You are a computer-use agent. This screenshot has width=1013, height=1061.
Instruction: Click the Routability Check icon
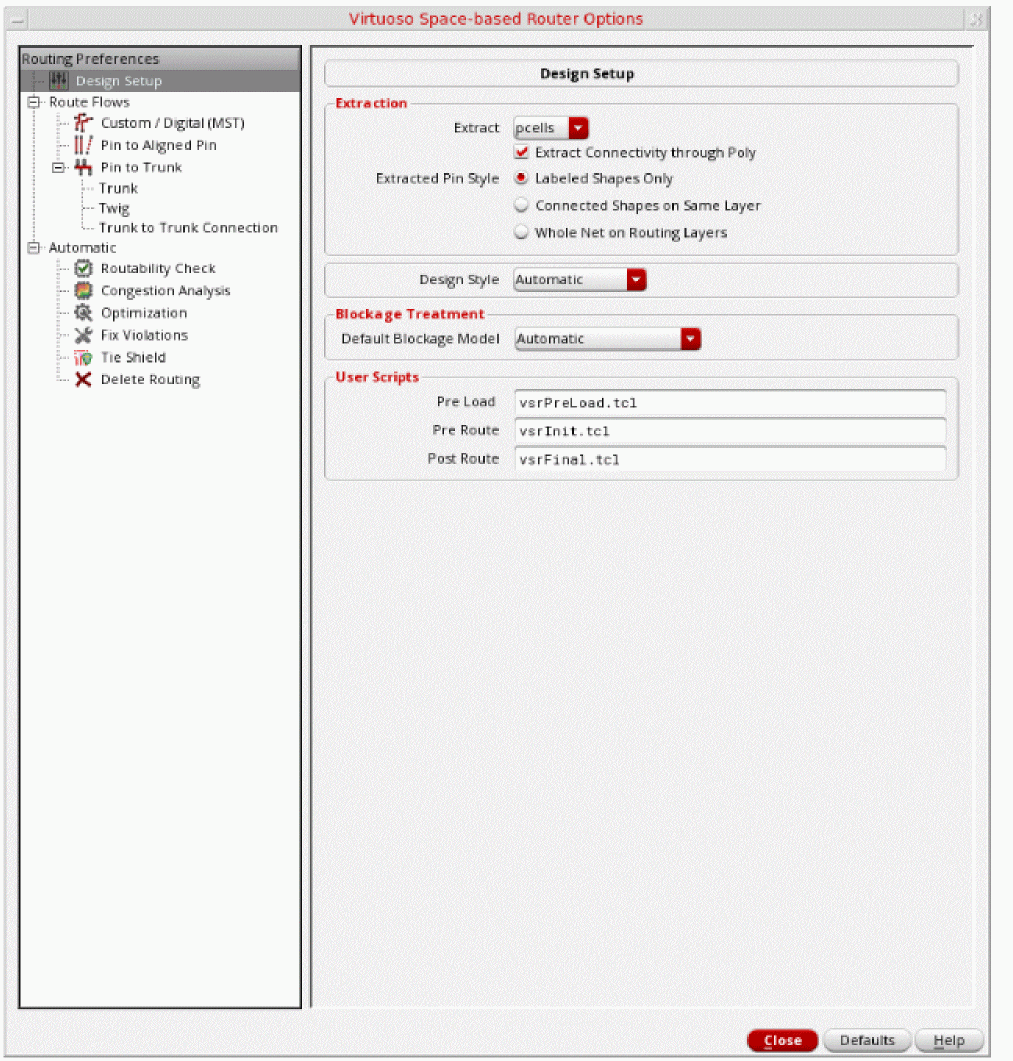point(83,269)
